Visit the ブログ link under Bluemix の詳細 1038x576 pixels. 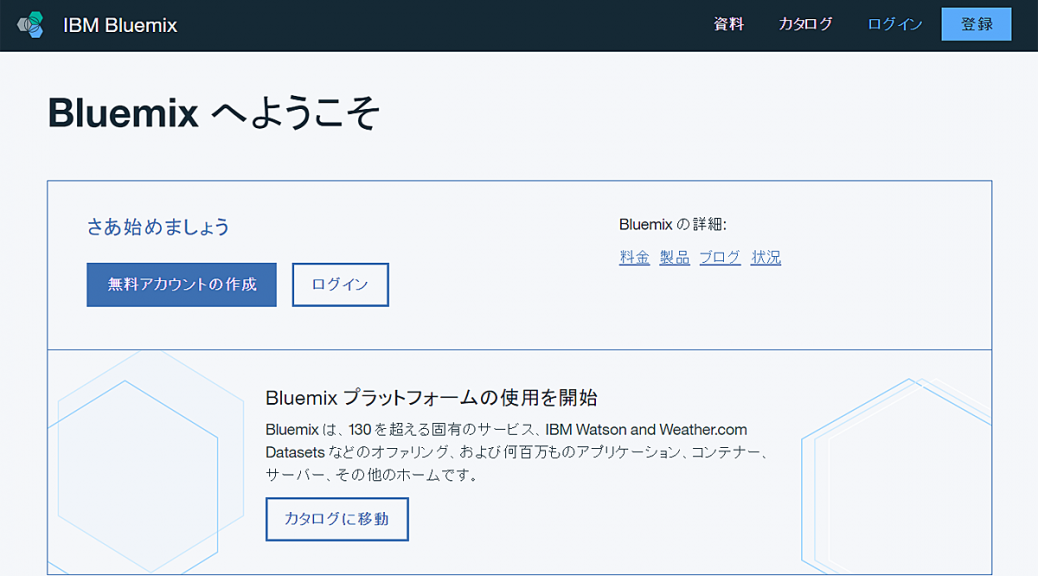[719, 257]
